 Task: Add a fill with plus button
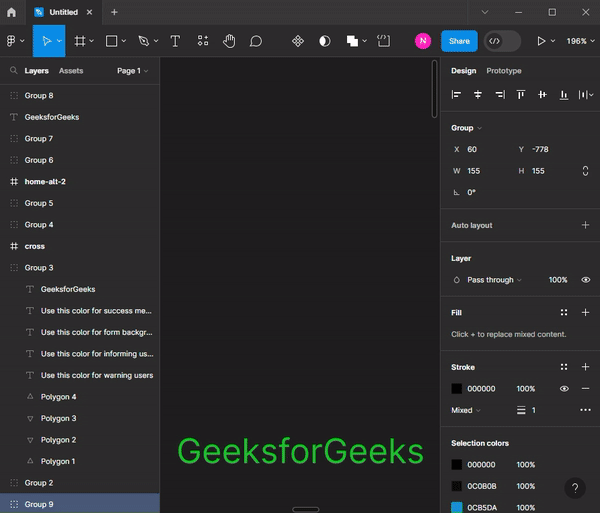585,313
